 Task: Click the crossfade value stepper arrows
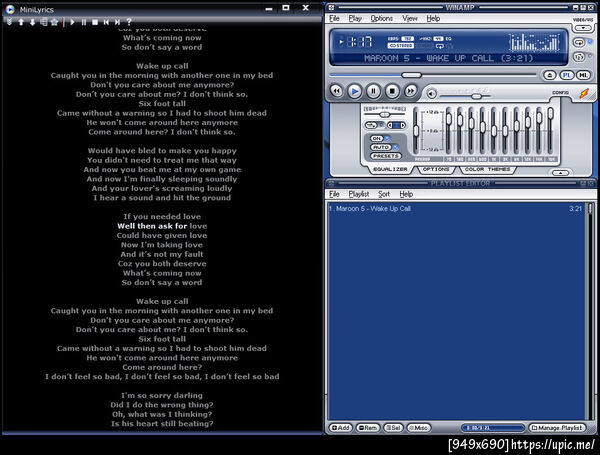tap(396, 125)
